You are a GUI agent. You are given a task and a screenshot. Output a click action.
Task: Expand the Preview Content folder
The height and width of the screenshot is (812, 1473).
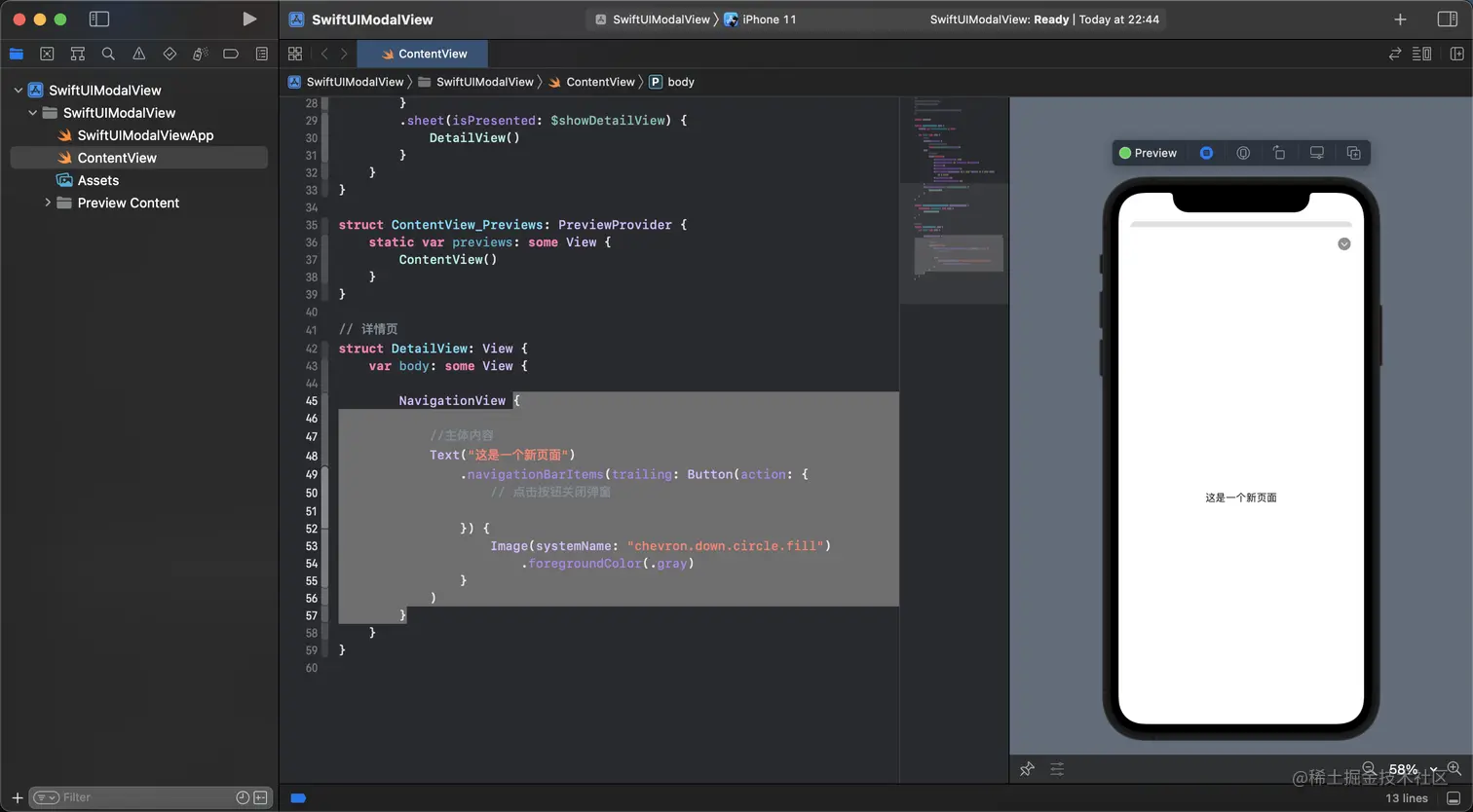48,203
